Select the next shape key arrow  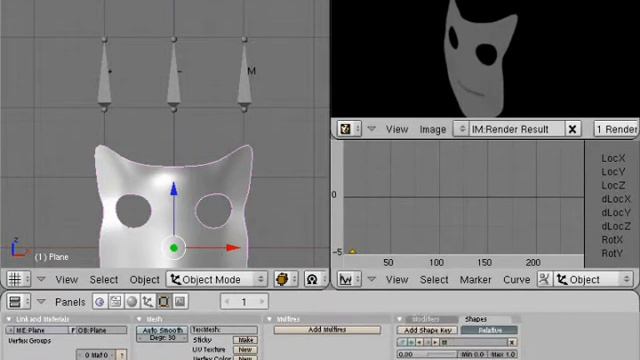(436, 342)
